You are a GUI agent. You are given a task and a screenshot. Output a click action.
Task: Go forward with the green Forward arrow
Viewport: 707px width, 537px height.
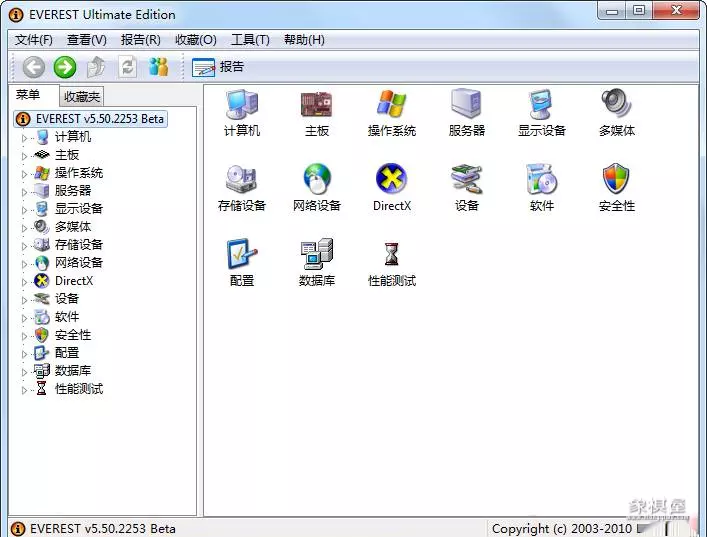click(65, 67)
